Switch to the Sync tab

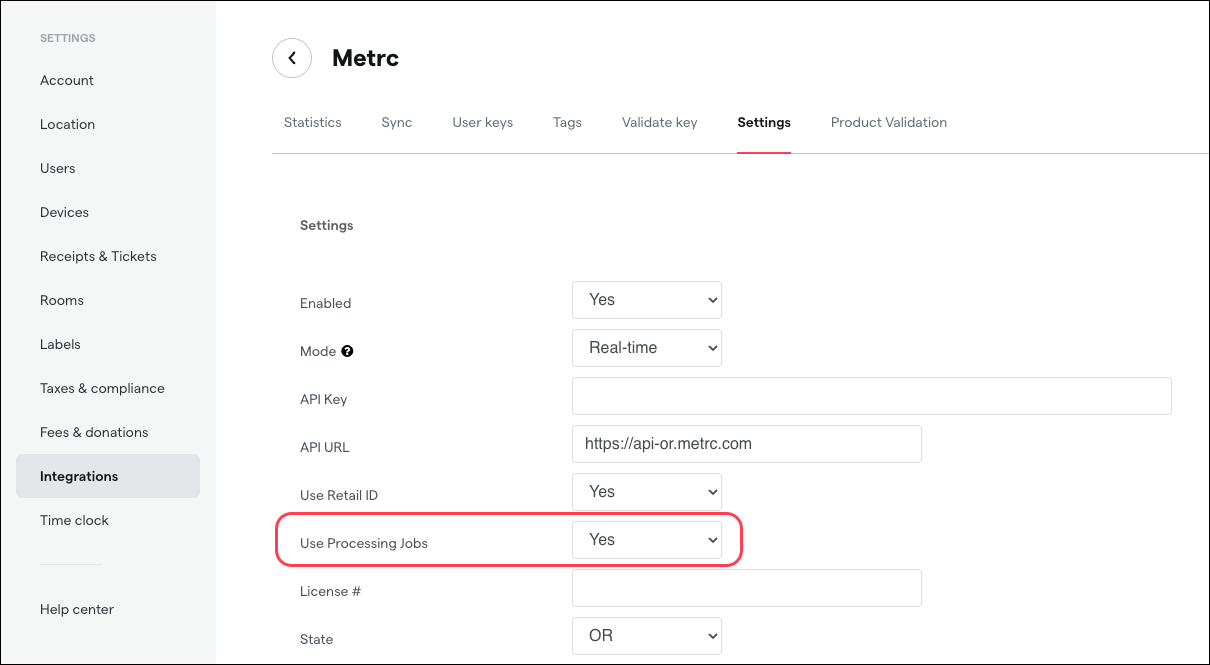pyautogui.click(x=397, y=122)
